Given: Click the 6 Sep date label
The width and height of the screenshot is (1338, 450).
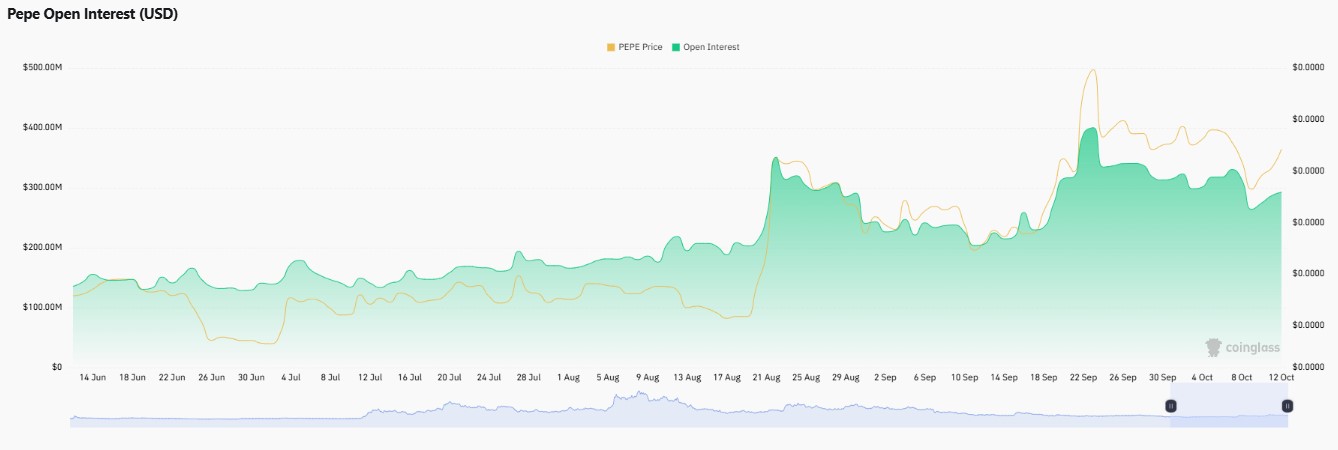Looking at the screenshot, I should tap(925, 377).
